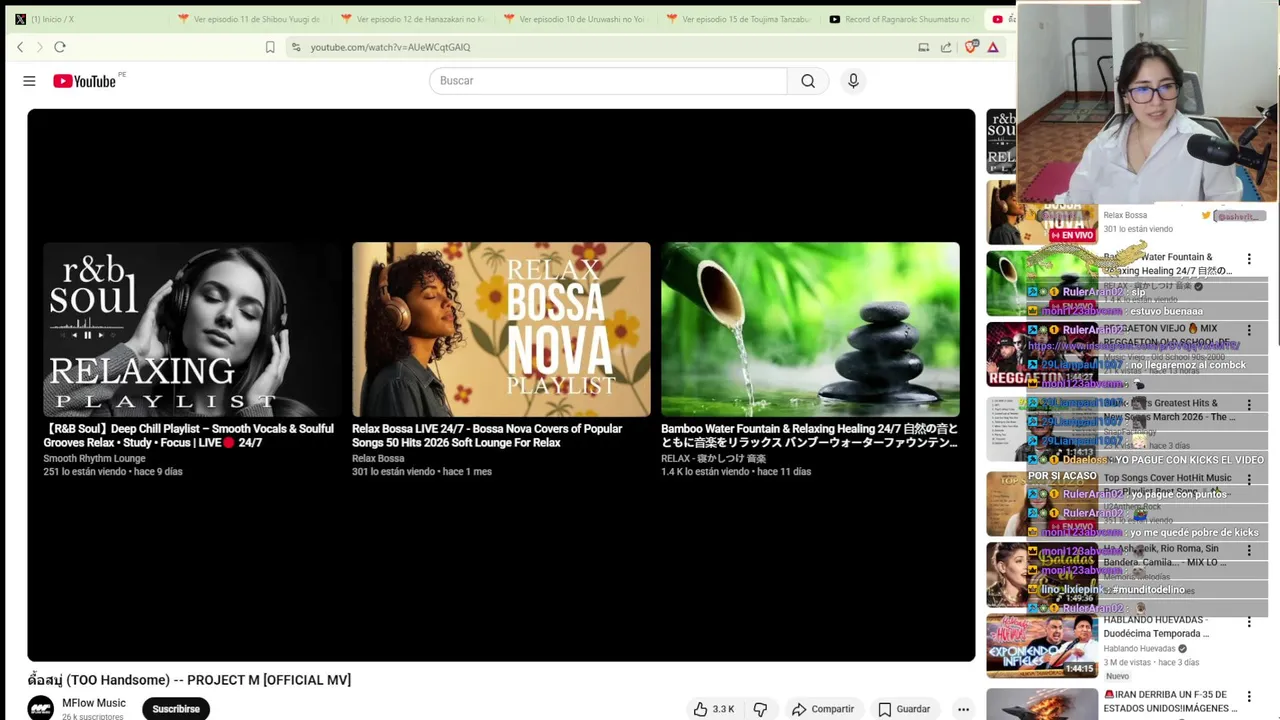The image size is (1280, 720).
Task: Open options for Greatest Hits March 2026 video
Action: click(x=1248, y=405)
